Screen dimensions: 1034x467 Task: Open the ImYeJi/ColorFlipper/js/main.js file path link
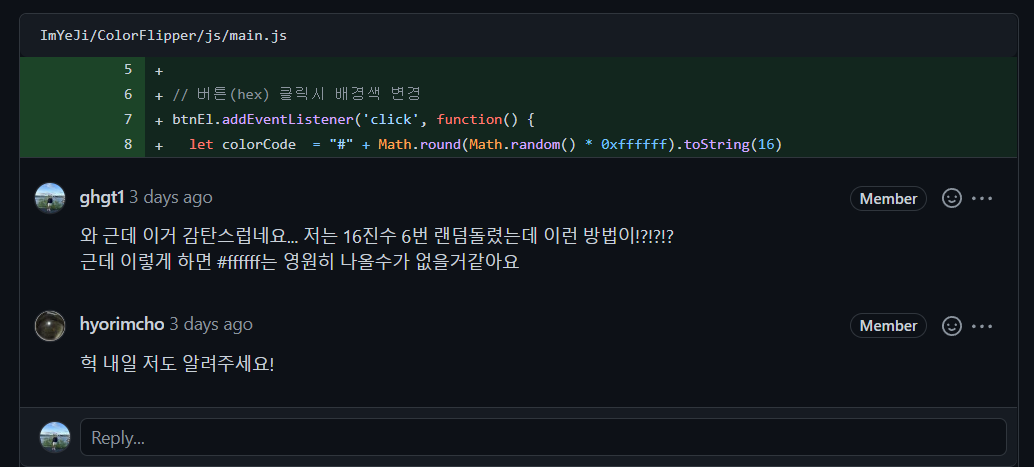point(163,36)
